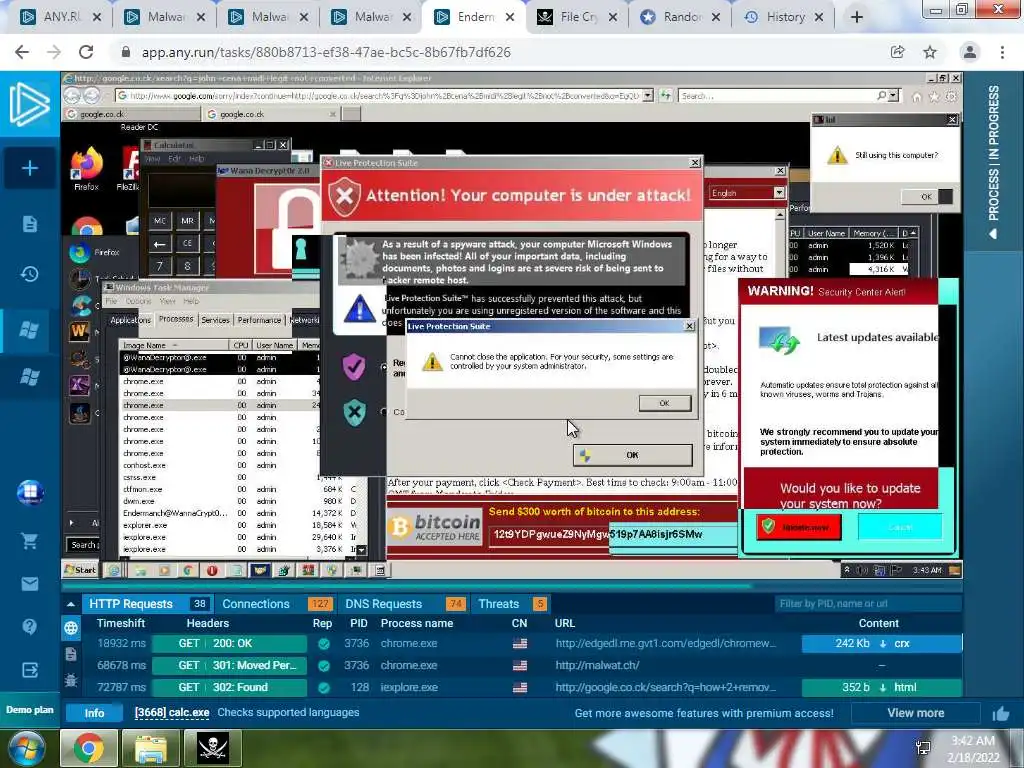Click the Firefox desktop shortcut in the VM
The image size is (1024, 768).
[87, 169]
